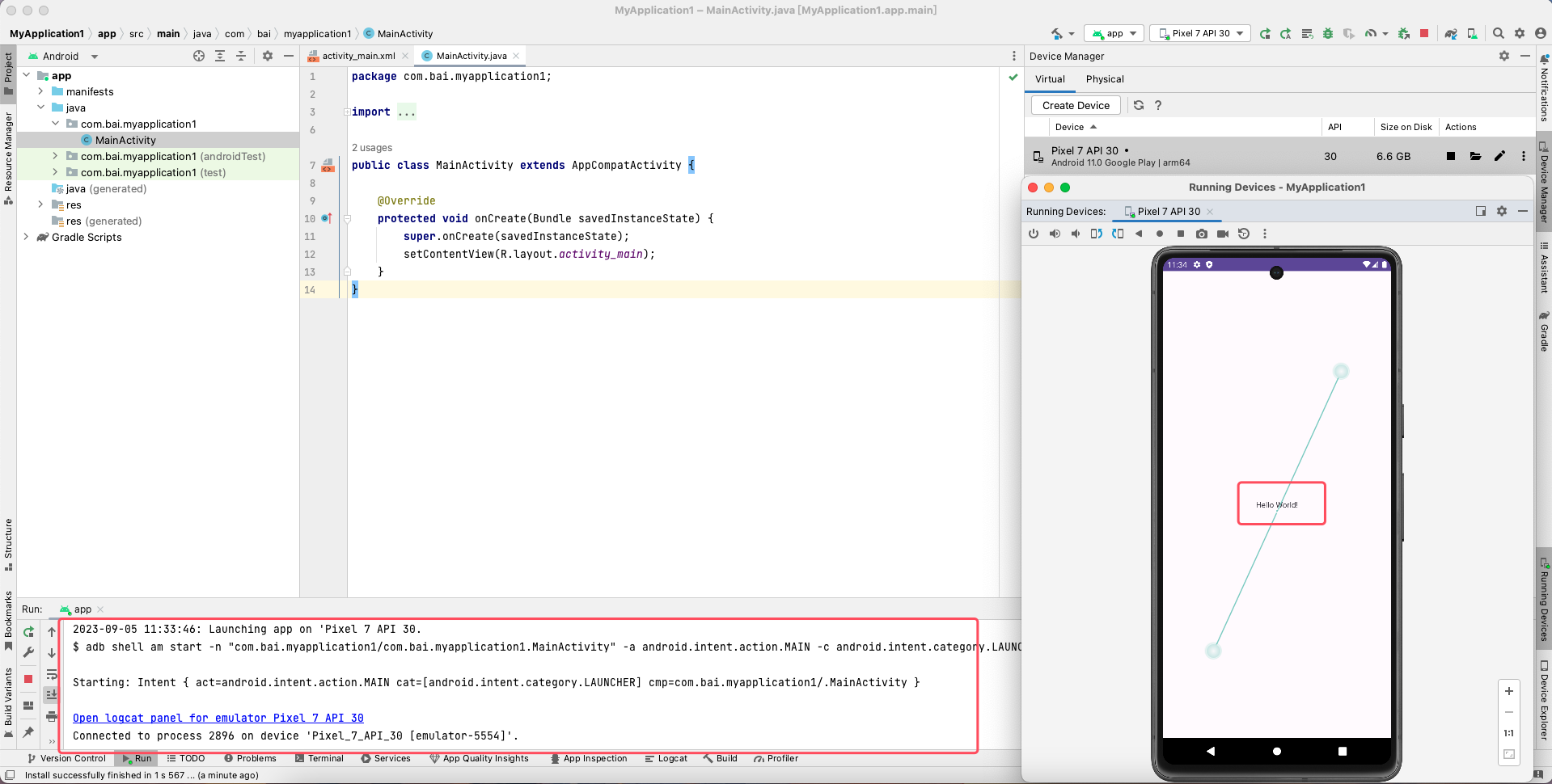The height and width of the screenshot is (784, 1552).
Task: Open App Inspection tool window
Action: pyautogui.click(x=589, y=758)
